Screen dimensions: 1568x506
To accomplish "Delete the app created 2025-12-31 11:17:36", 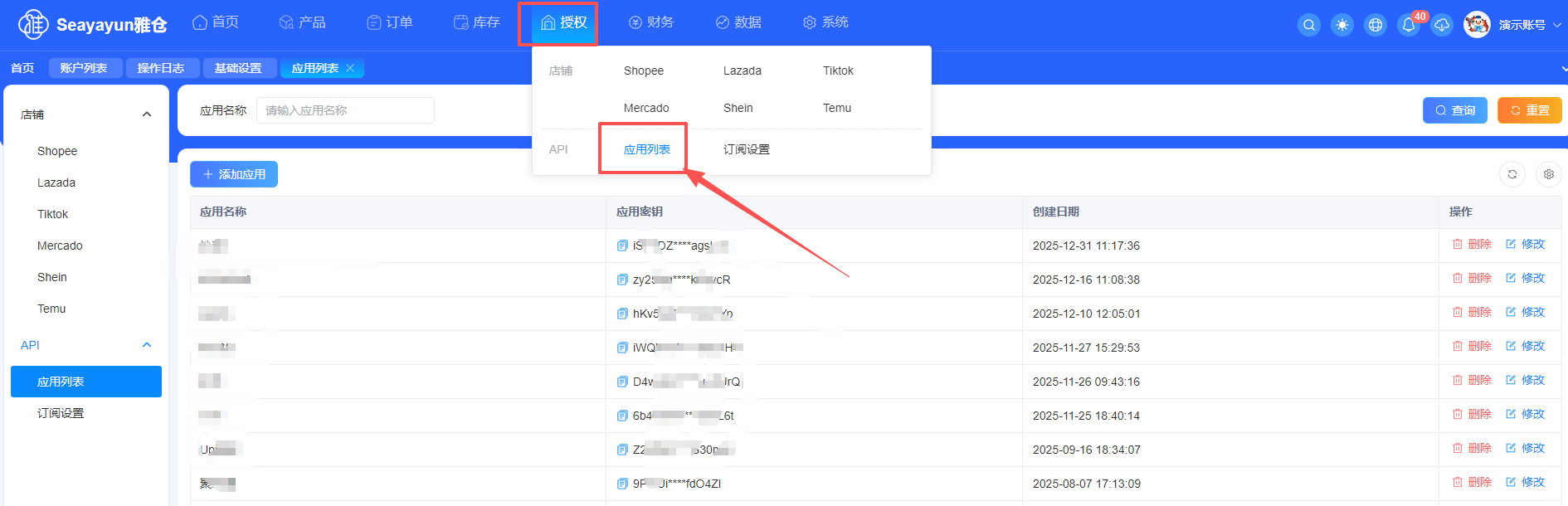I will click(x=1472, y=244).
